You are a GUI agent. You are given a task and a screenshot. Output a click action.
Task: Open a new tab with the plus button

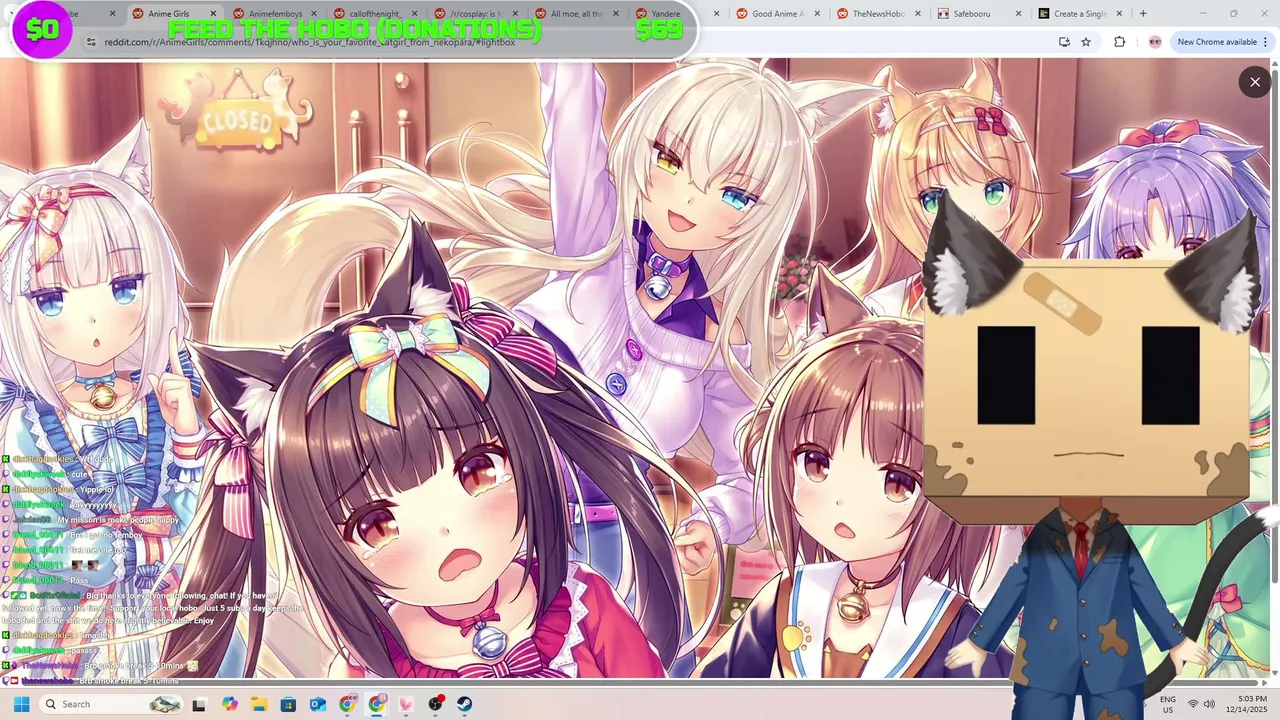pos(1143,14)
